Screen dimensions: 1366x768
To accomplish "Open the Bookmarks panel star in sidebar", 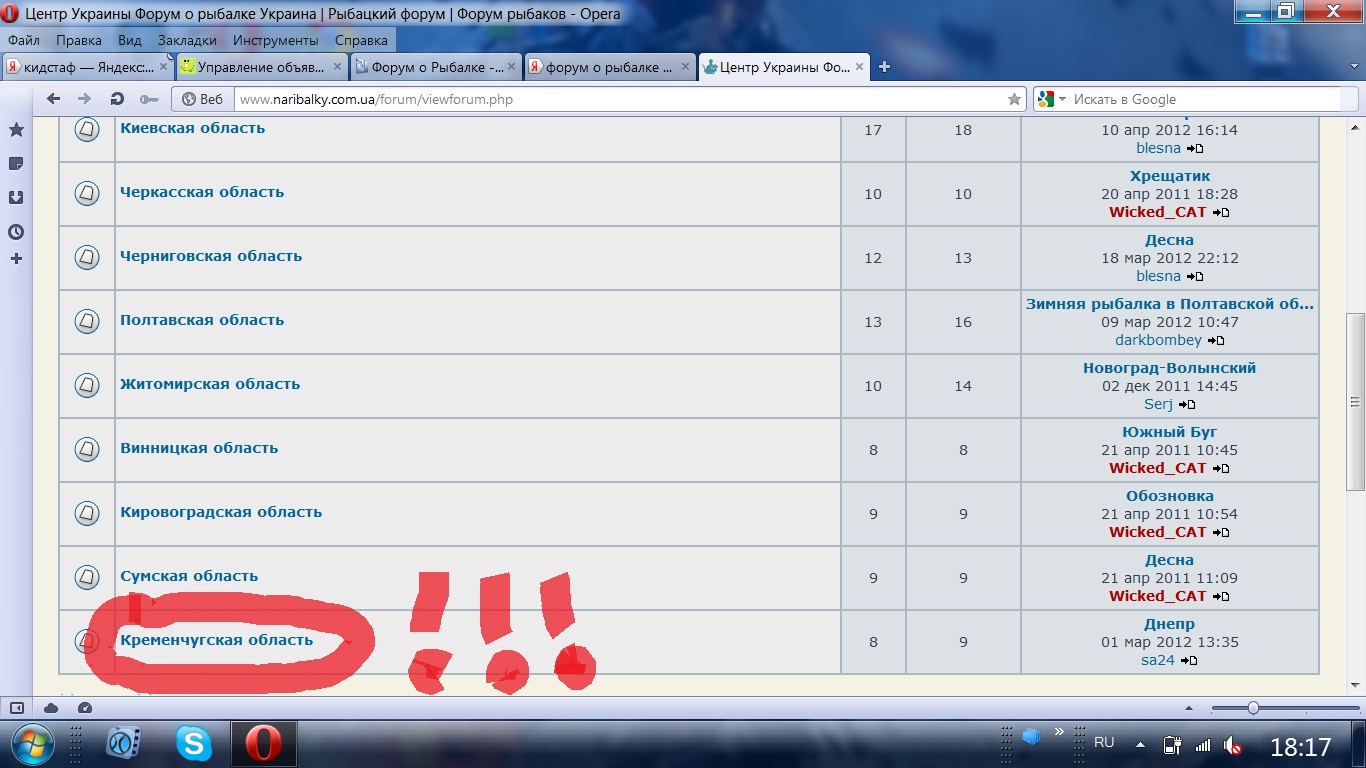I will click(x=16, y=130).
